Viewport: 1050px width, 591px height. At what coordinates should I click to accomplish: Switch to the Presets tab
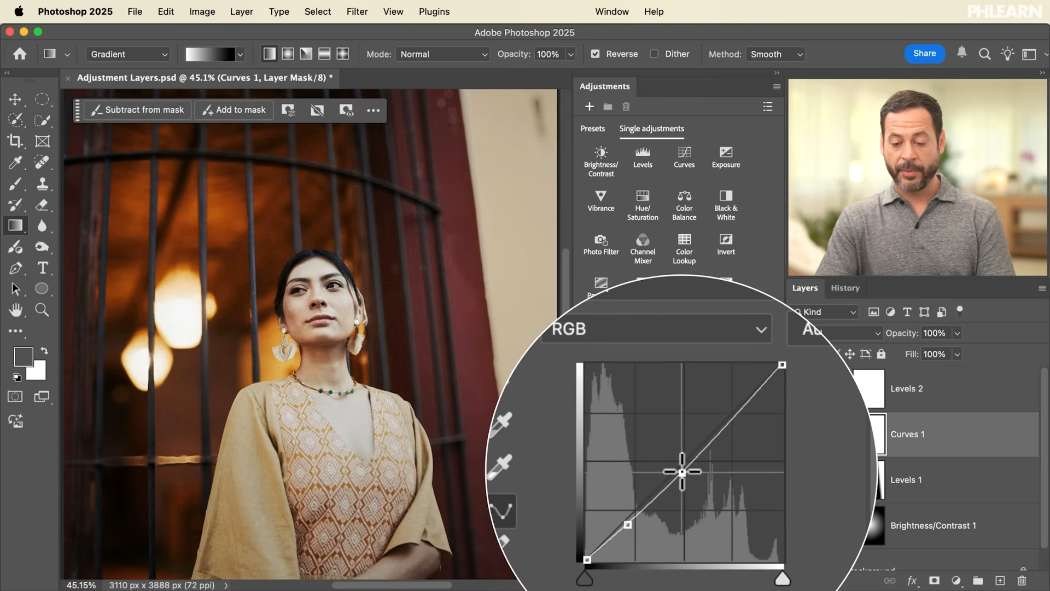[592, 129]
